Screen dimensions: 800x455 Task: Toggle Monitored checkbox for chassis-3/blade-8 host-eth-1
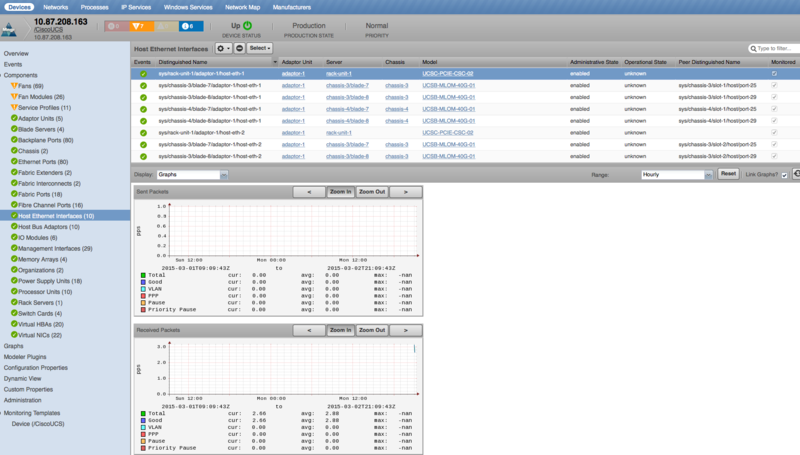click(774, 97)
